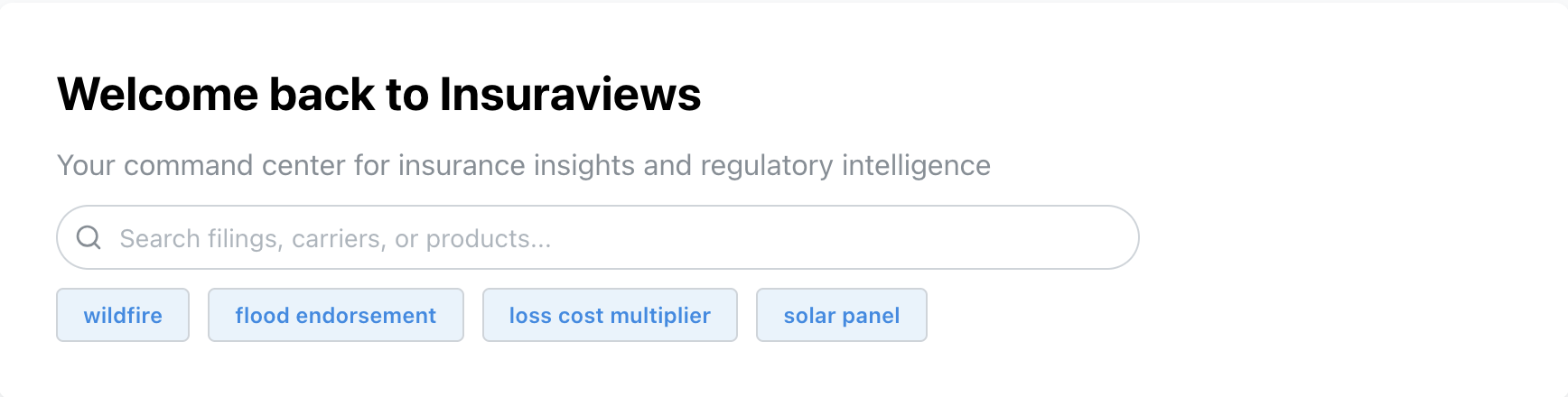The width and height of the screenshot is (1568, 397).
Task: Tap the blue solar panel keyword button
Action: (x=841, y=315)
